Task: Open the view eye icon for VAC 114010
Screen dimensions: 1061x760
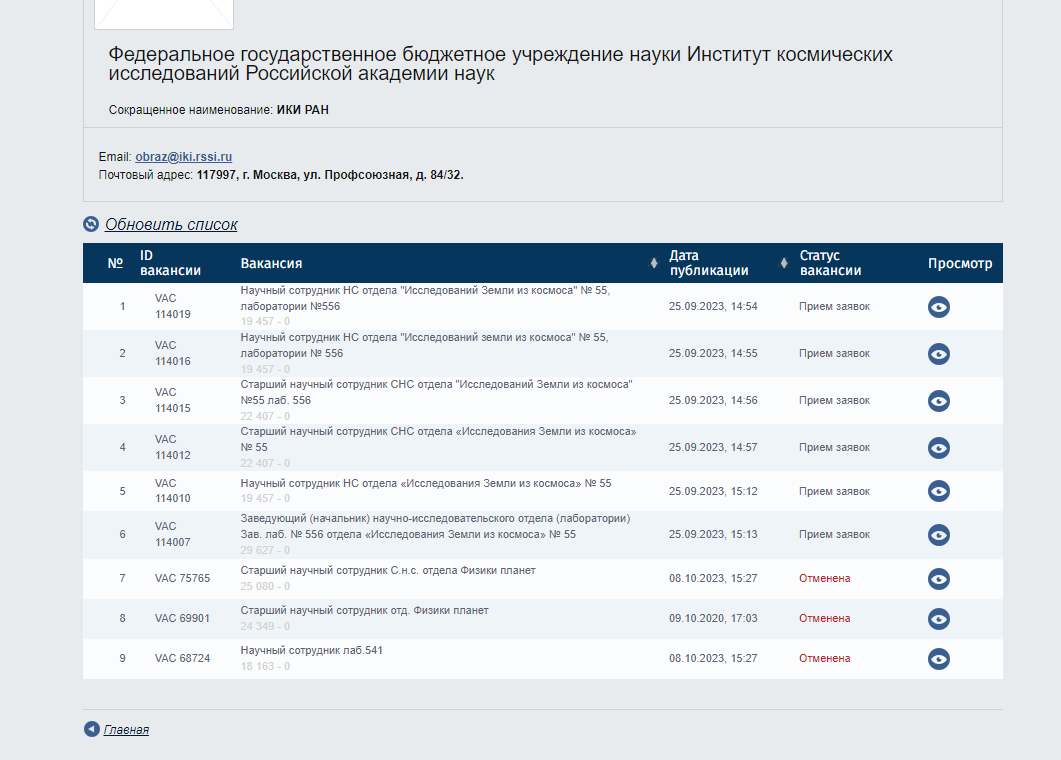Action: point(938,491)
